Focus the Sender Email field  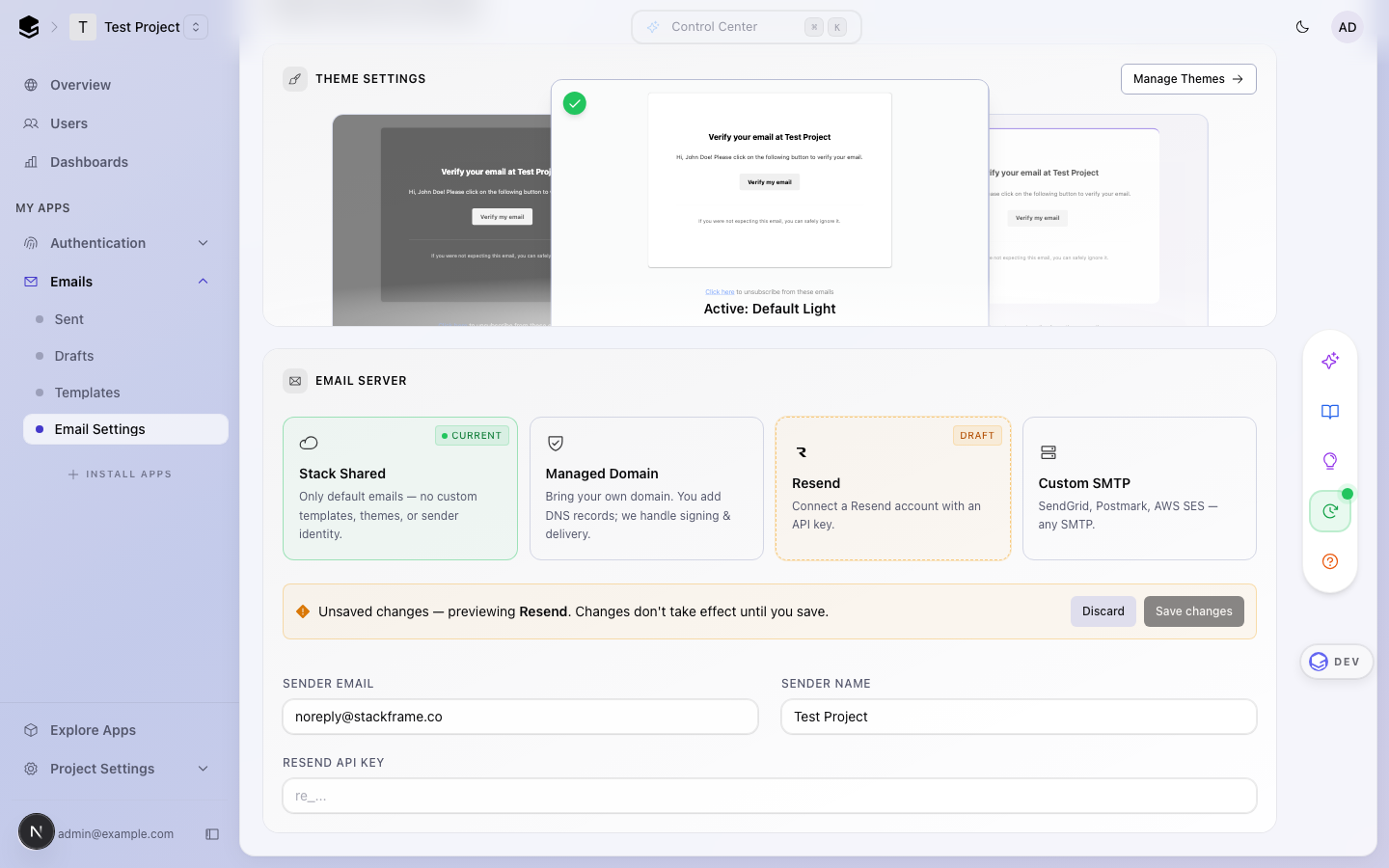tap(520, 717)
